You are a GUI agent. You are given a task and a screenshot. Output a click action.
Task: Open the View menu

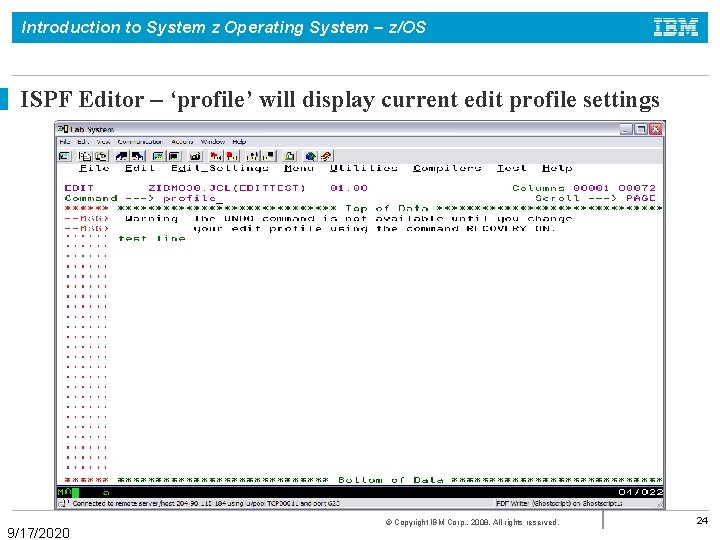(x=103, y=142)
